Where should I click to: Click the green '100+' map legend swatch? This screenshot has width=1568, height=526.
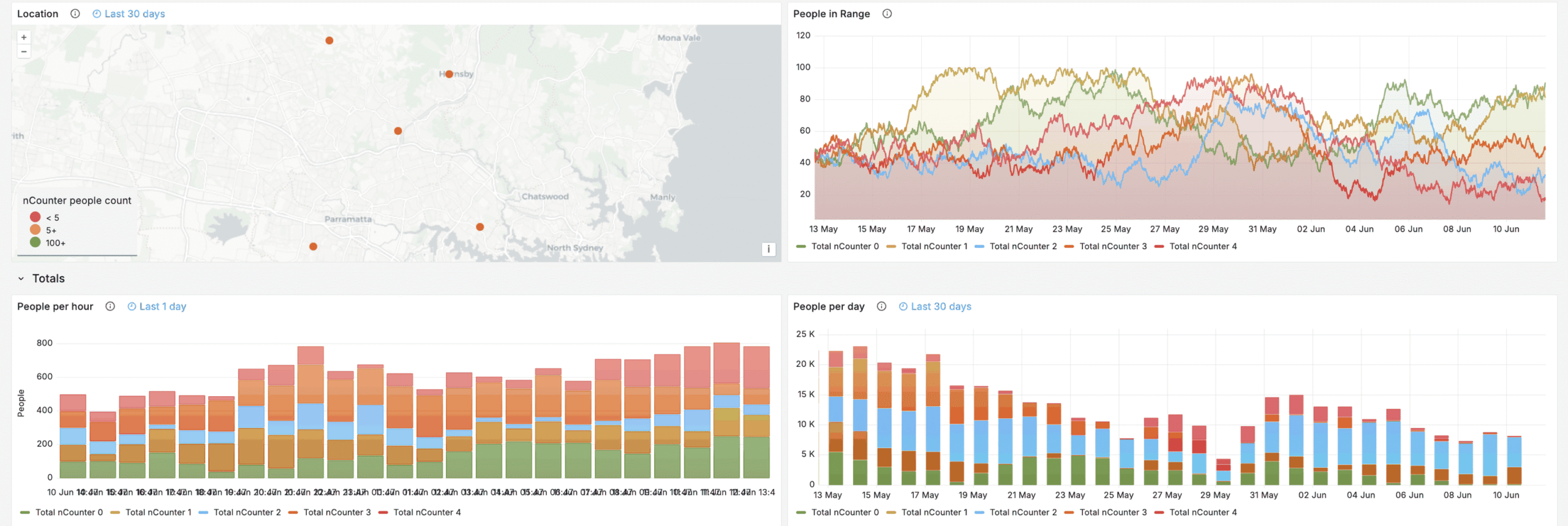tap(35, 242)
